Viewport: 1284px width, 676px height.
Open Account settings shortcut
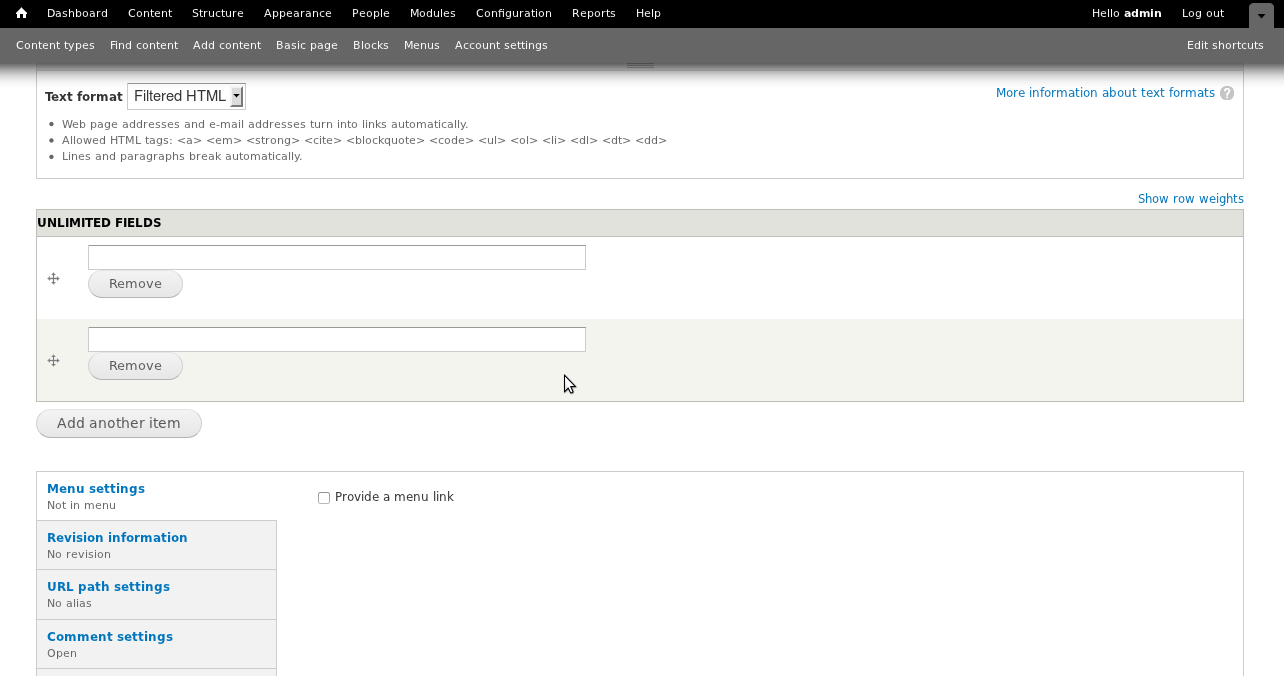click(501, 45)
